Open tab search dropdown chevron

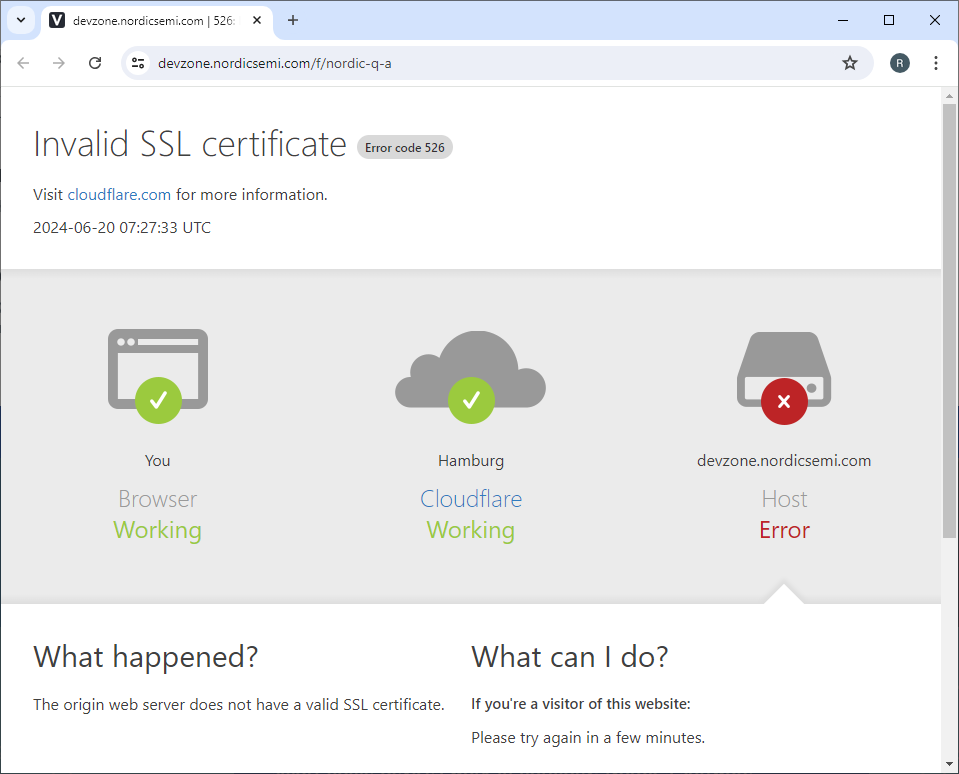21,20
